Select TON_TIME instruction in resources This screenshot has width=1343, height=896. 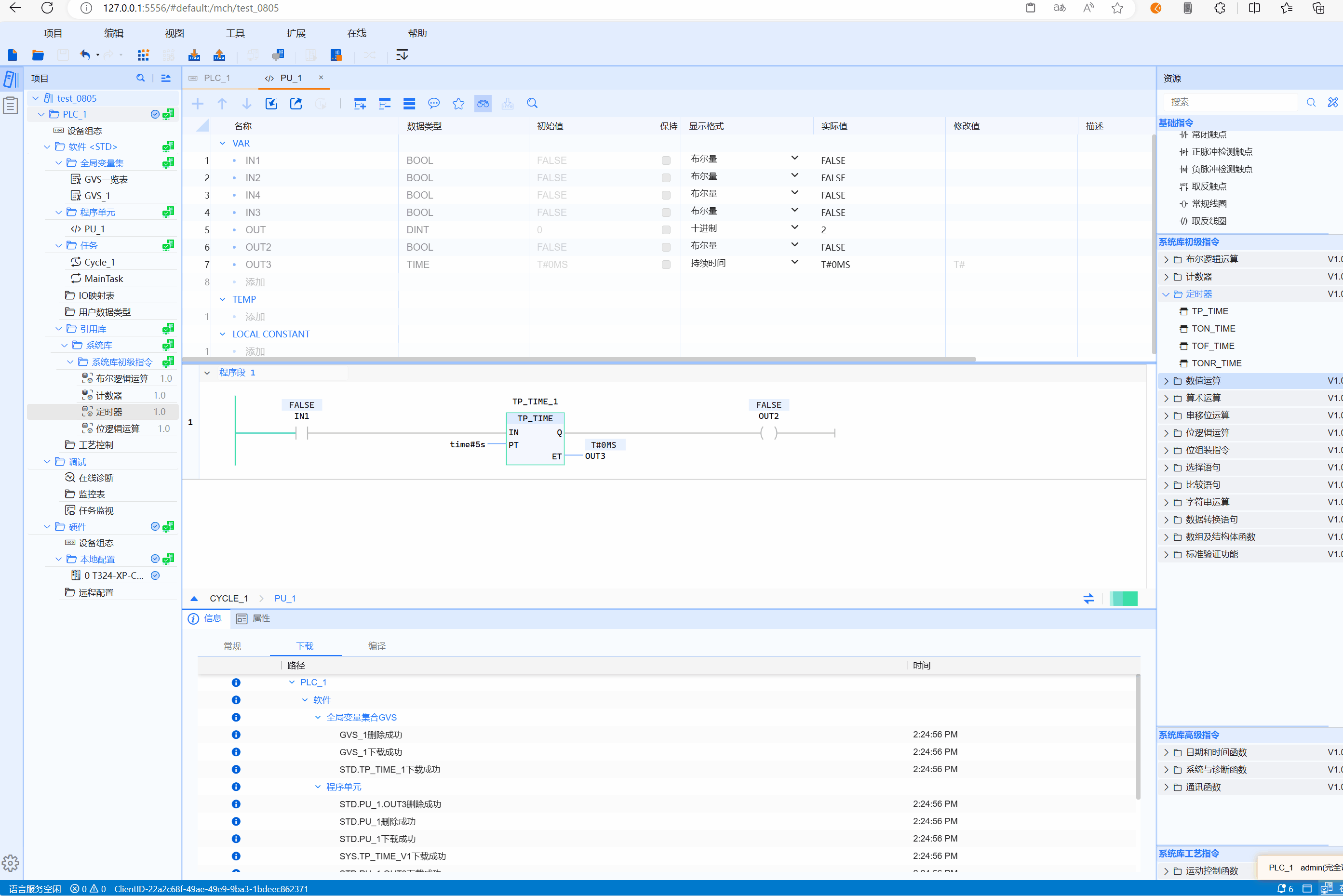1213,329
